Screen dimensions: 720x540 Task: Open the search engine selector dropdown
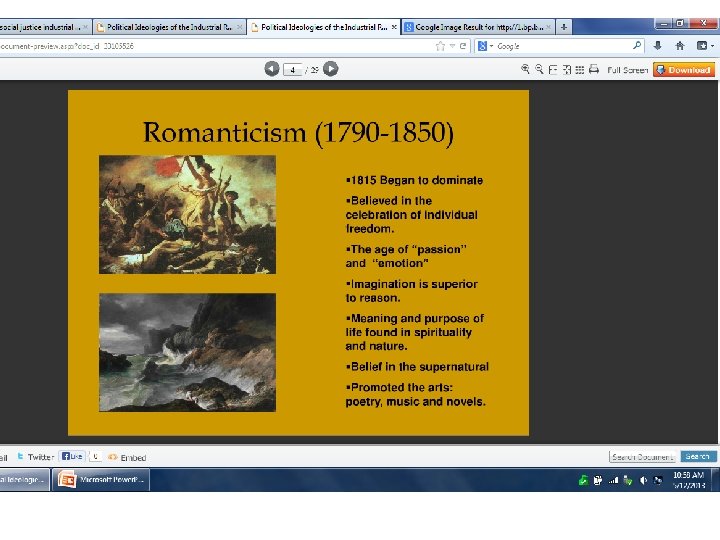pos(485,46)
